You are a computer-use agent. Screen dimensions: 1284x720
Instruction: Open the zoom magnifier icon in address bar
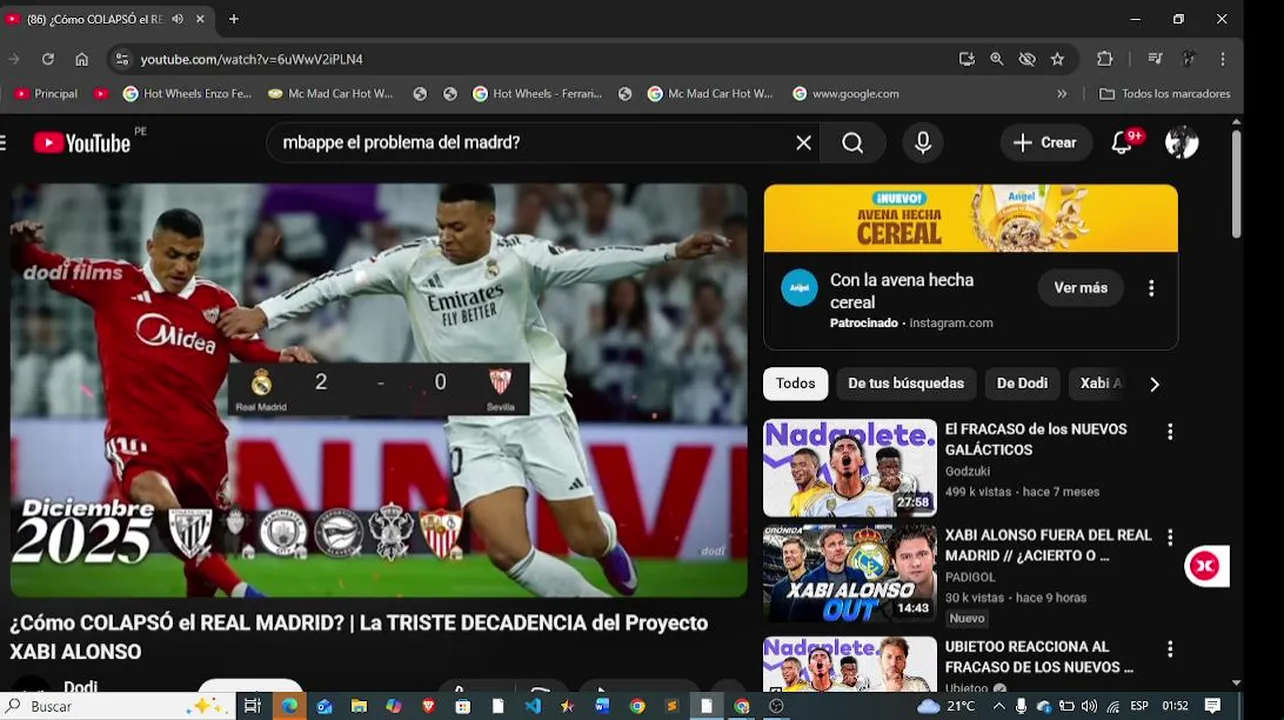click(997, 59)
